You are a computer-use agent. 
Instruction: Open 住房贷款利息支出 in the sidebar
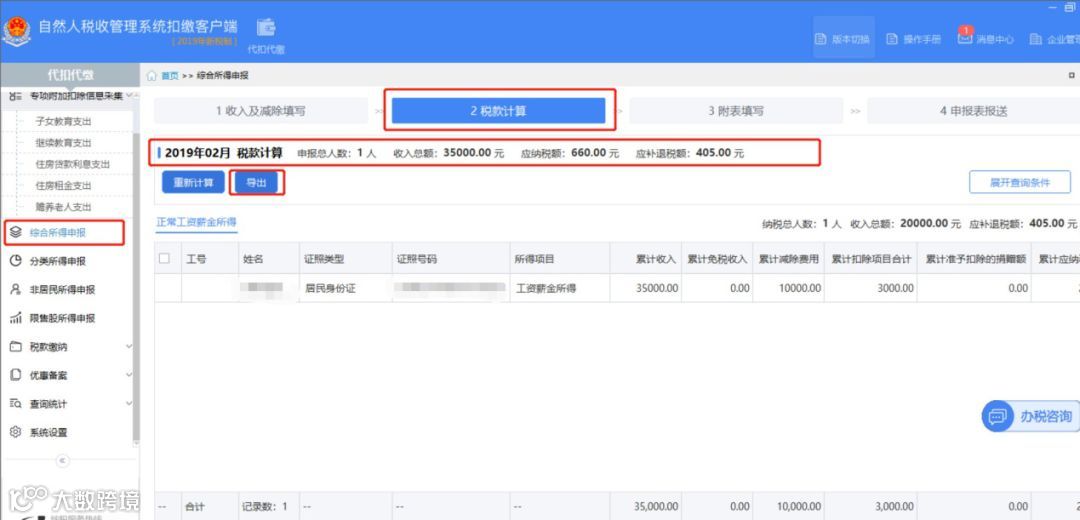tap(72, 164)
